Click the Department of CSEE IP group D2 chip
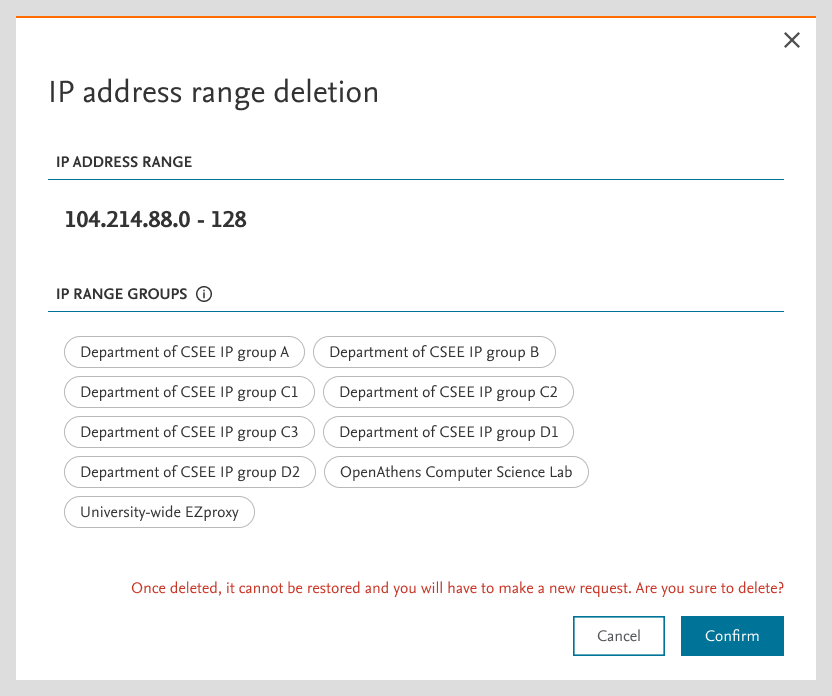 (190, 472)
